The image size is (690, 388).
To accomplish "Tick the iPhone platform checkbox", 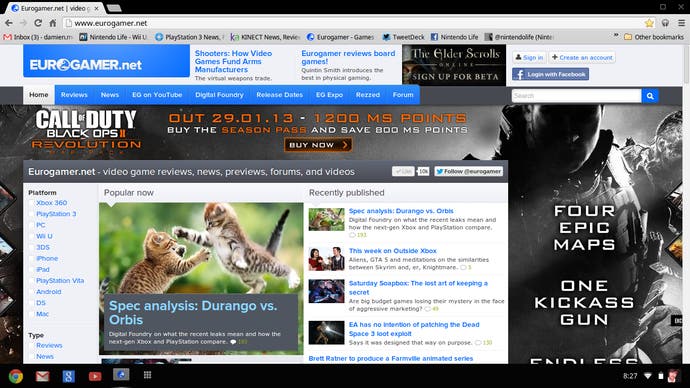I will pyautogui.click(x=31, y=258).
